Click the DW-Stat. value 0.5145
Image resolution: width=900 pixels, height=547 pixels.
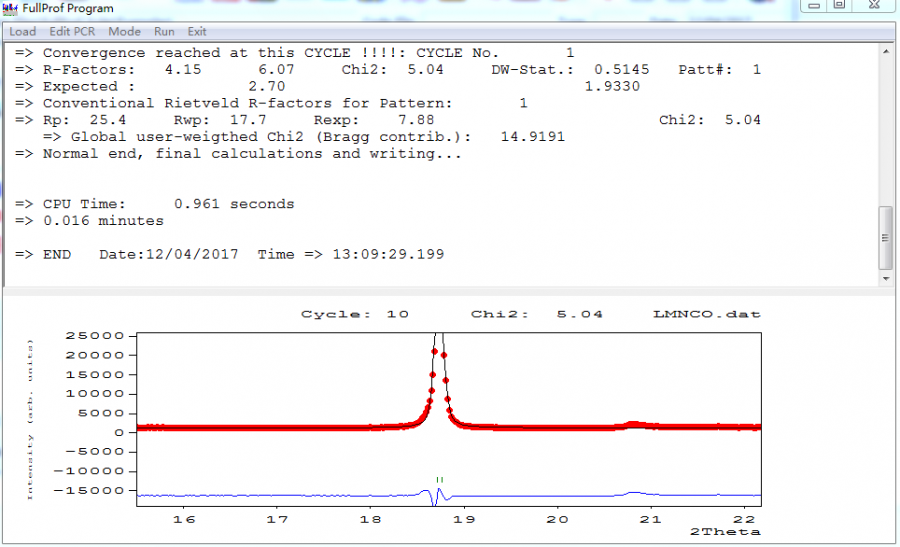coord(622,69)
